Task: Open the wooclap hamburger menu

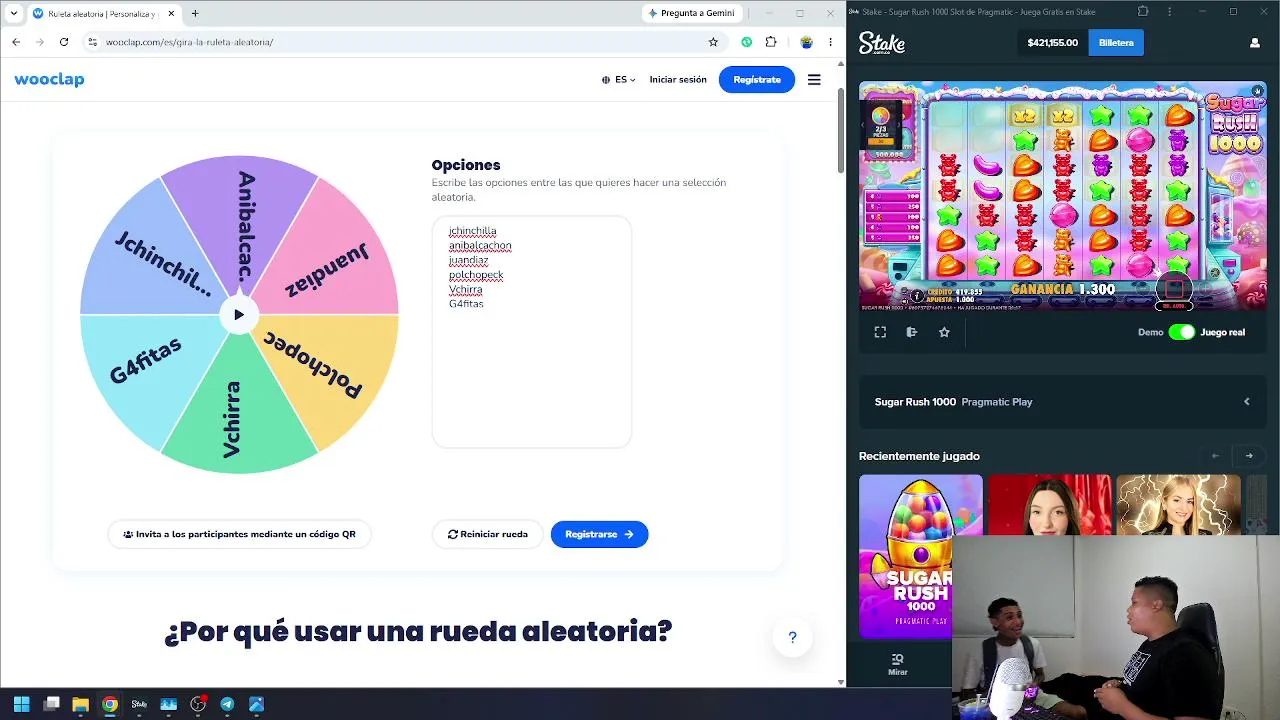Action: pyautogui.click(x=814, y=80)
